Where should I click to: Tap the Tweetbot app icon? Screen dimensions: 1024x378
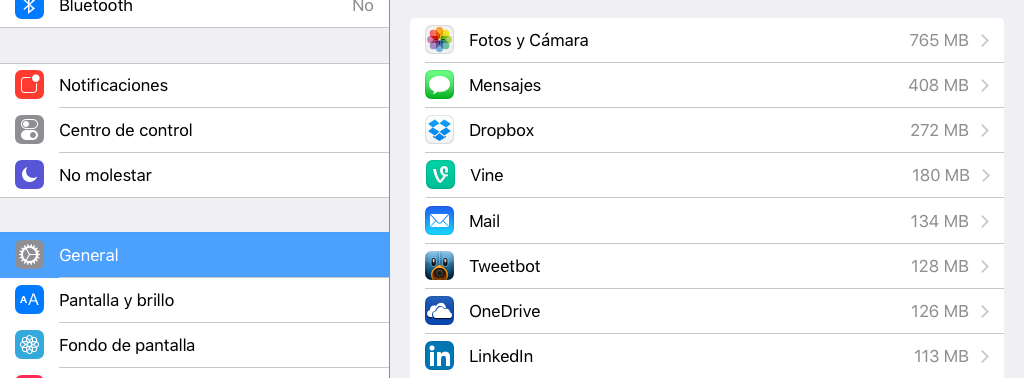click(x=440, y=266)
